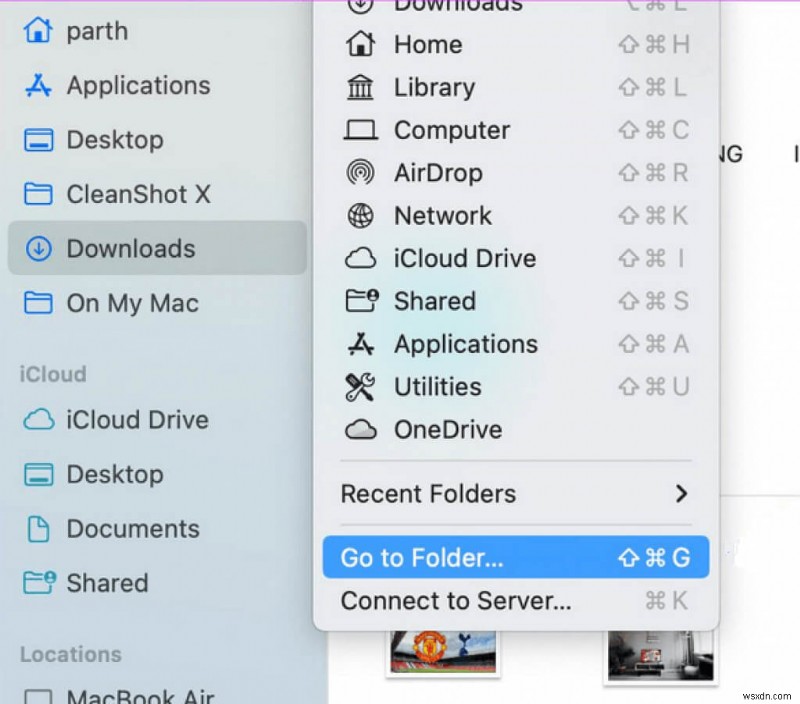Screen dimensions: 800x704
Task: Select Downloads label in Finder sidebar
Action: point(131,249)
